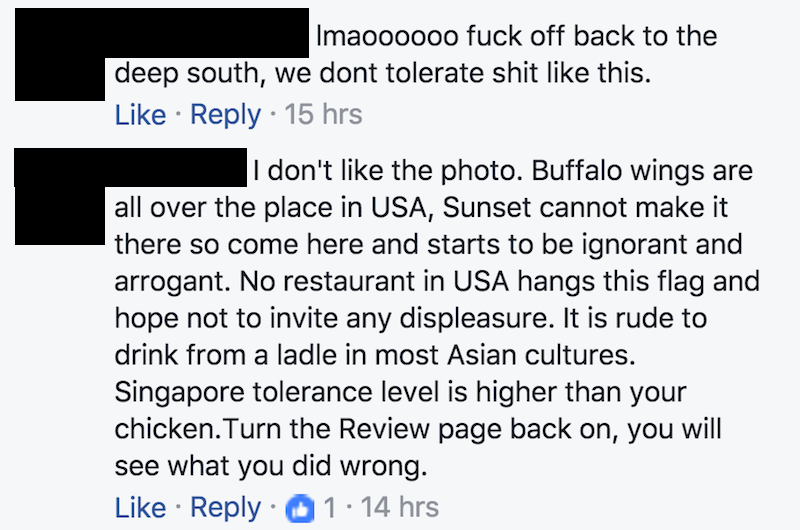
Task: Click the 'lmaoooooo' word in the first comment
Action: tap(387, 37)
